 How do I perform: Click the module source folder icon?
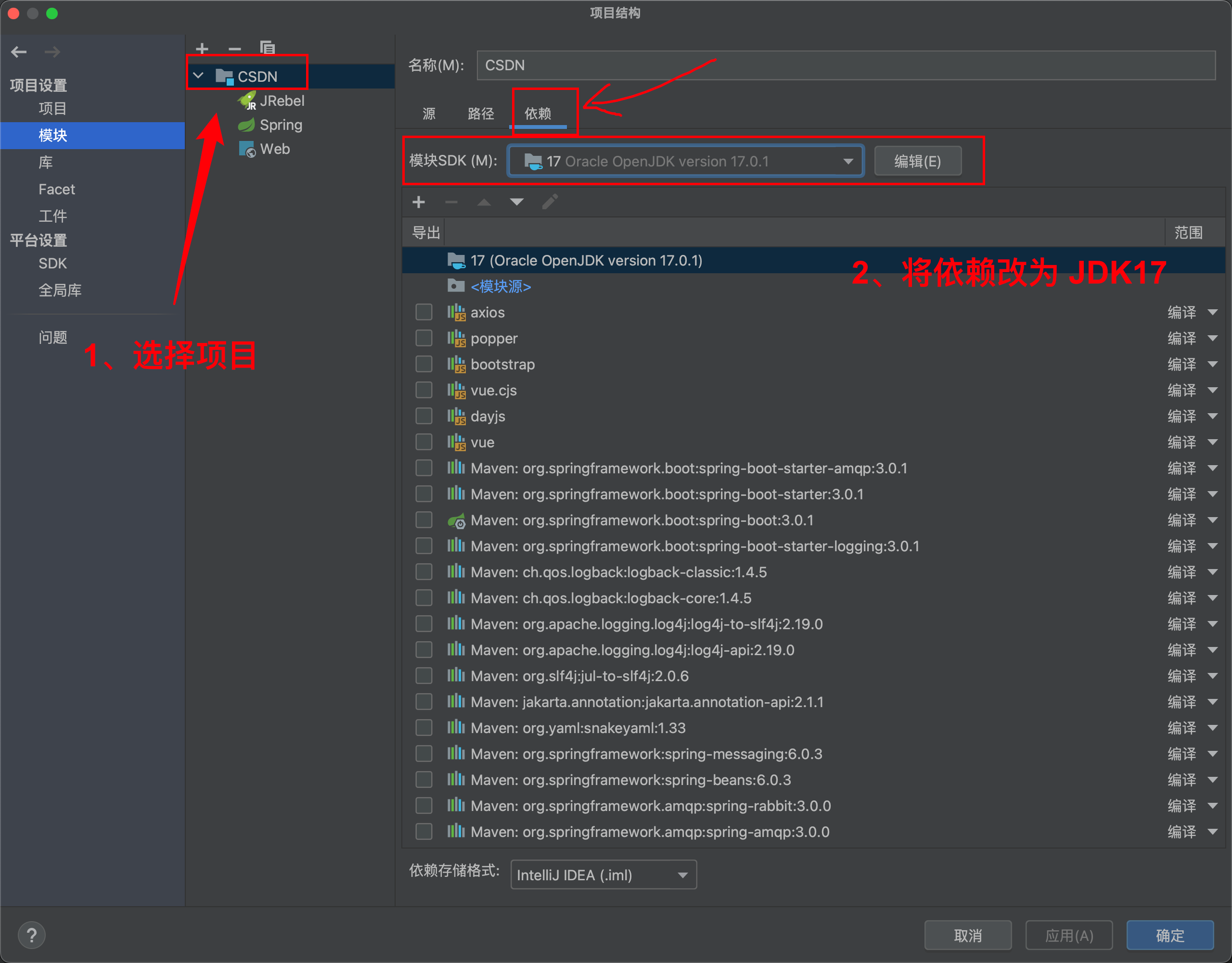point(456,286)
